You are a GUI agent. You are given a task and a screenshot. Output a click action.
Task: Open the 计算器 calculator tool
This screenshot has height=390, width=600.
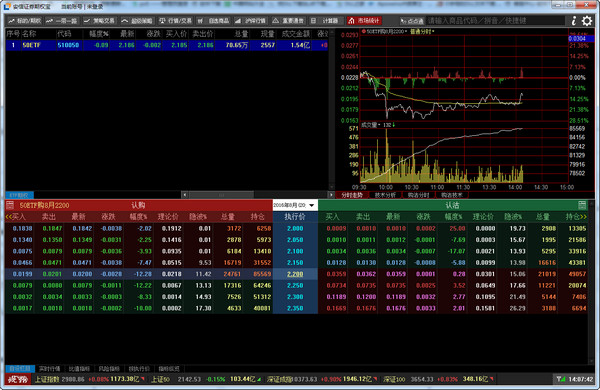(x=325, y=21)
